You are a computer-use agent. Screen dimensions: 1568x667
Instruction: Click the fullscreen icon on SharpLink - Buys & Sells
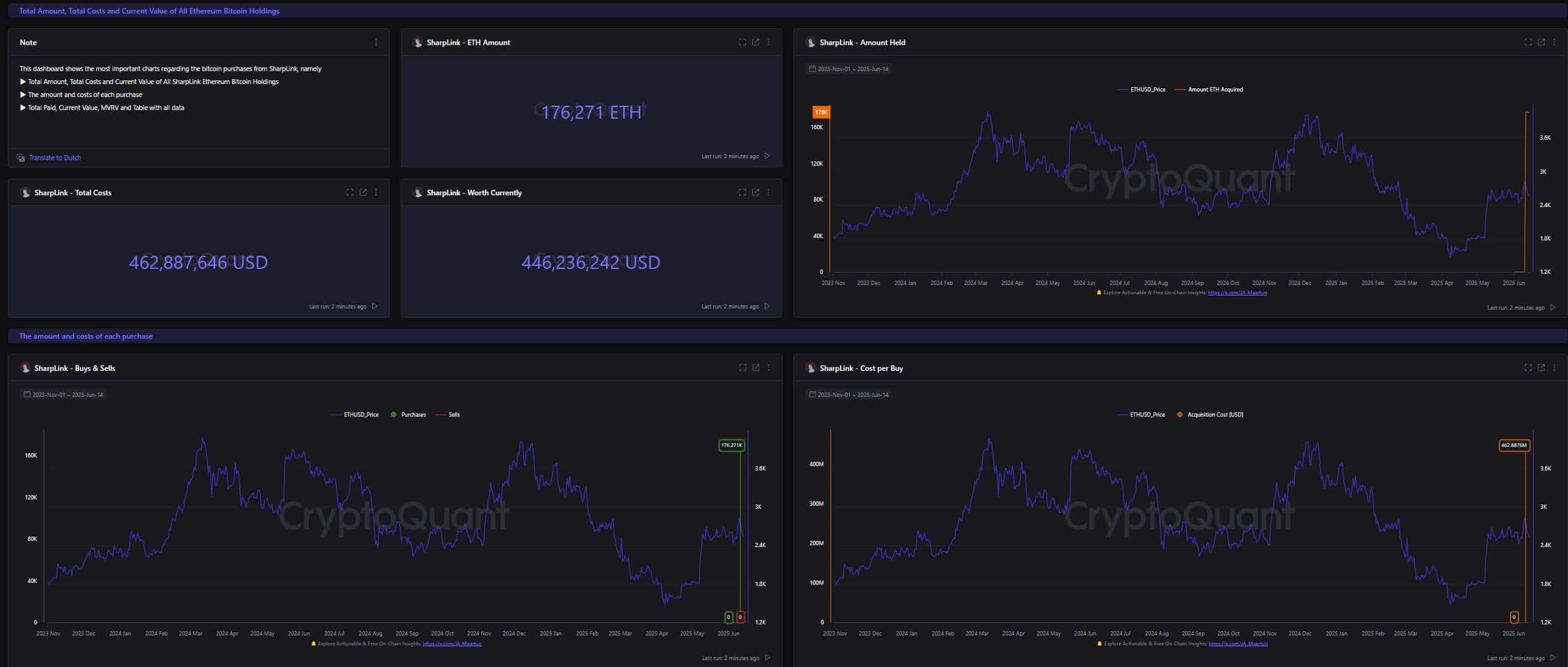[x=742, y=367]
